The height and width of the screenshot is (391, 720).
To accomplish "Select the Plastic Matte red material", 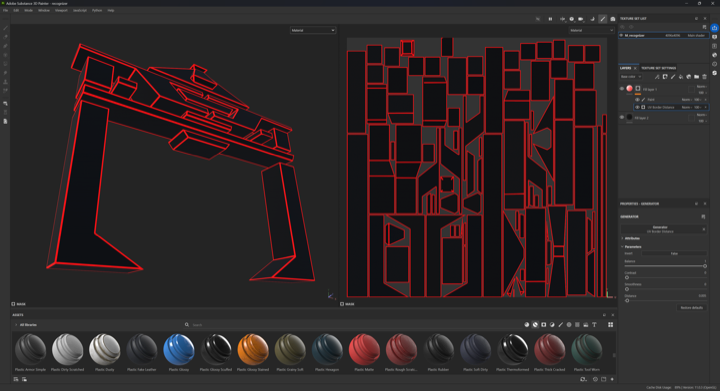I will pyautogui.click(x=364, y=350).
